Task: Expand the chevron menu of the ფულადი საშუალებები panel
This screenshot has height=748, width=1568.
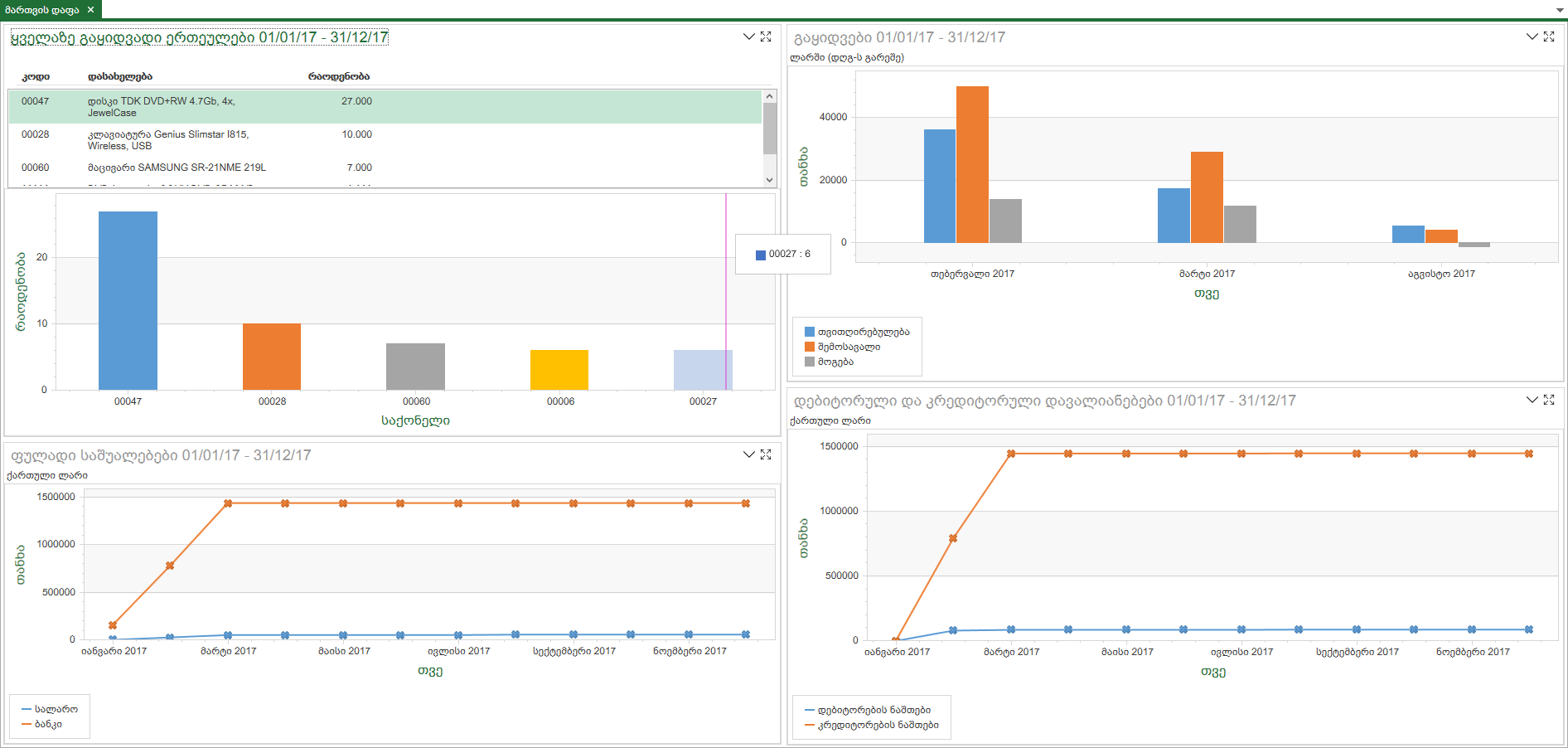Action: click(x=748, y=454)
